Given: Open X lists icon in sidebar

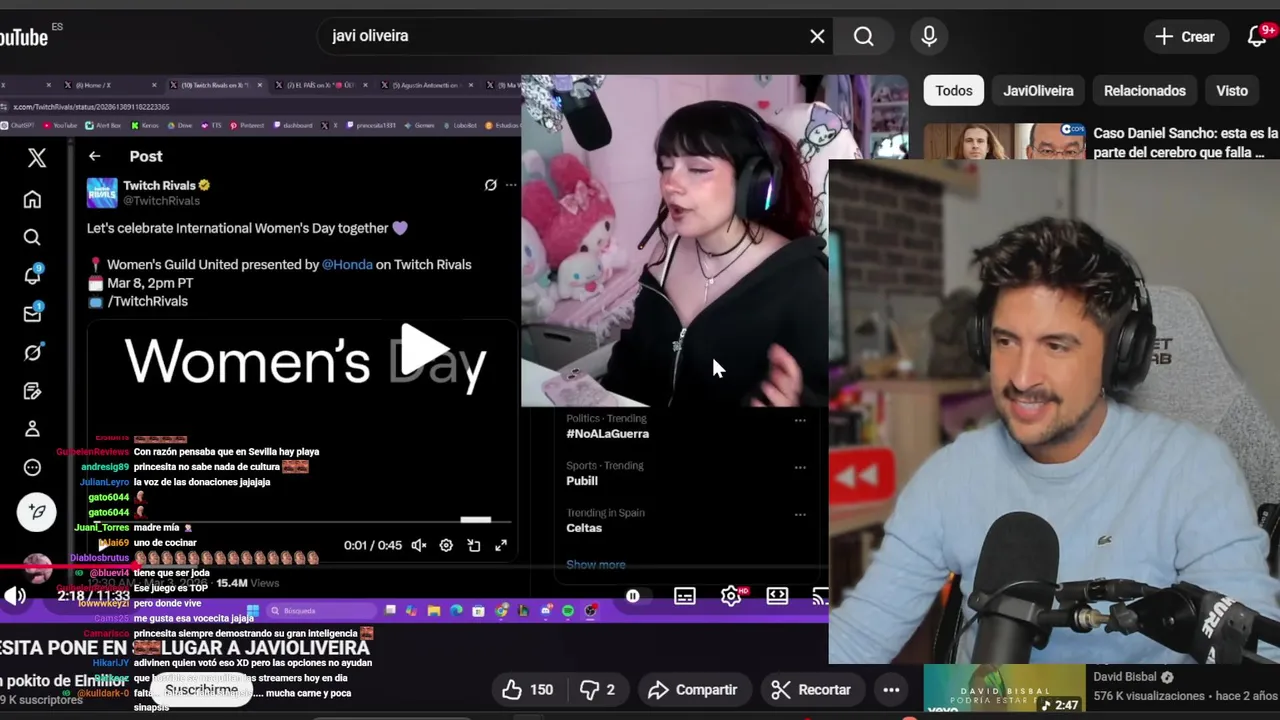Looking at the screenshot, I should tap(32, 390).
